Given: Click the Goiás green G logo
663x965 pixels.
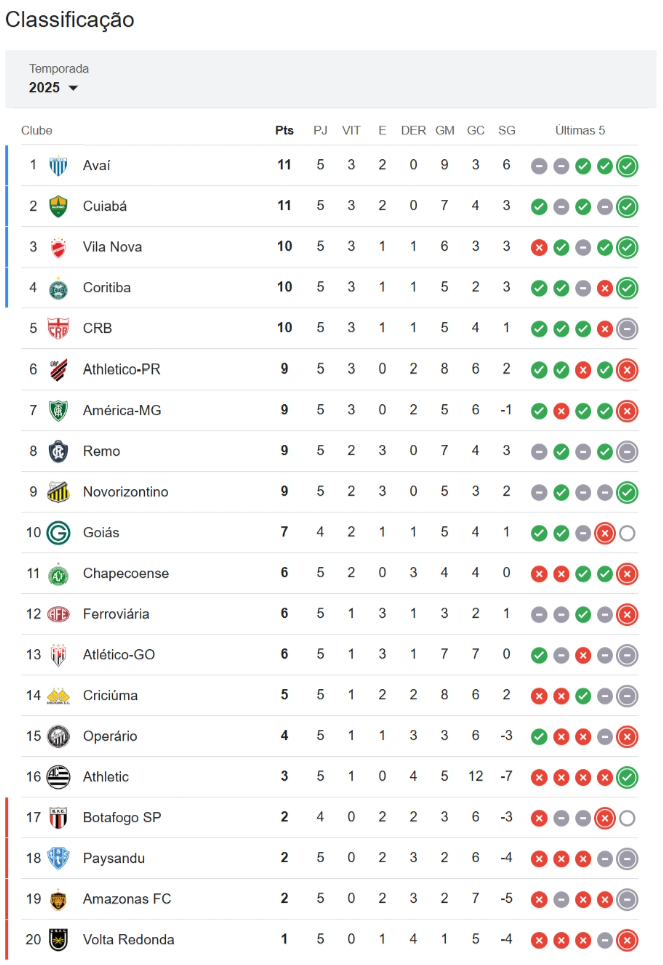Looking at the screenshot, I should point(58,533).
